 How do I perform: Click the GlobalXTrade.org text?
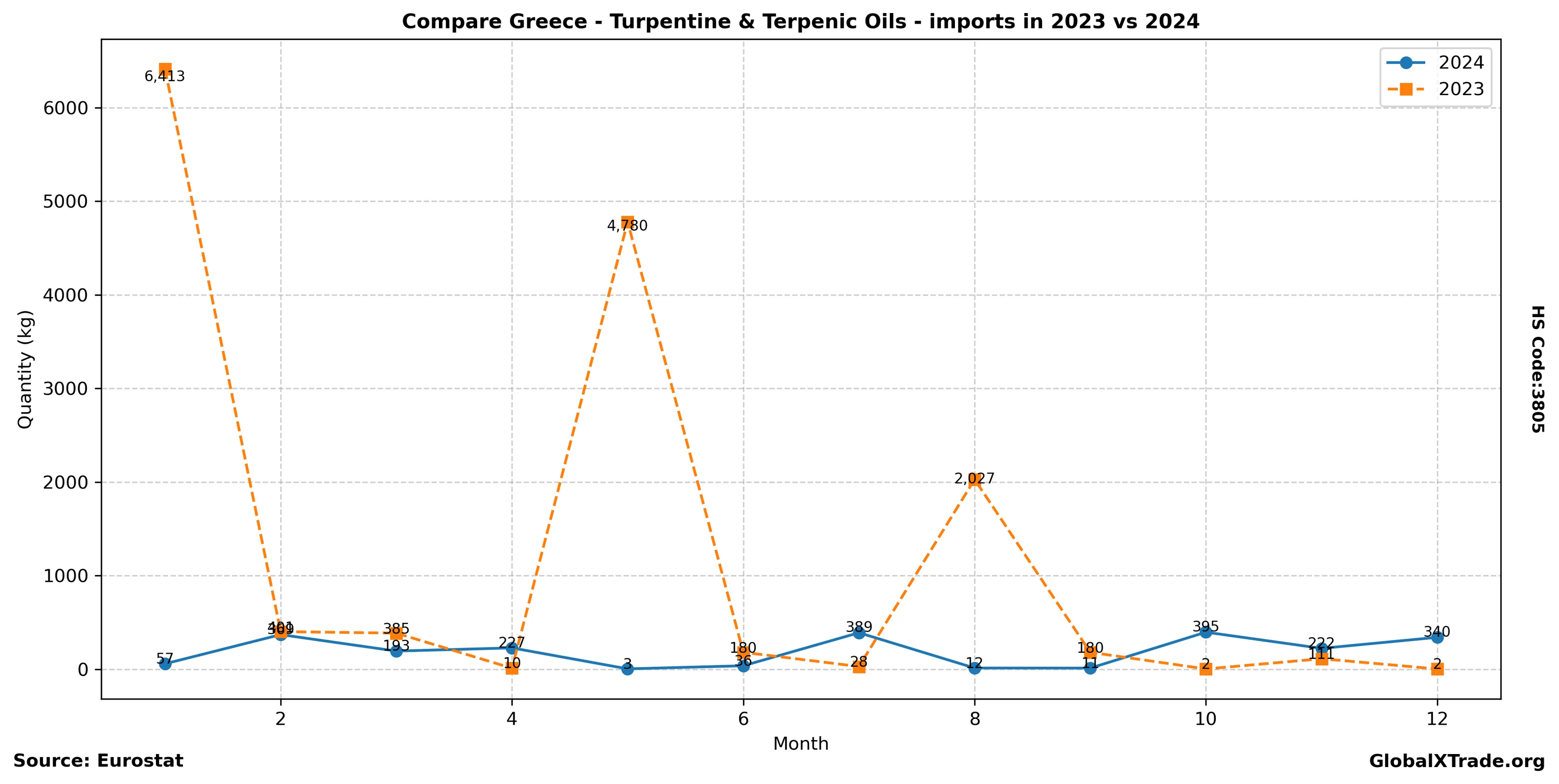[1457, 762]
